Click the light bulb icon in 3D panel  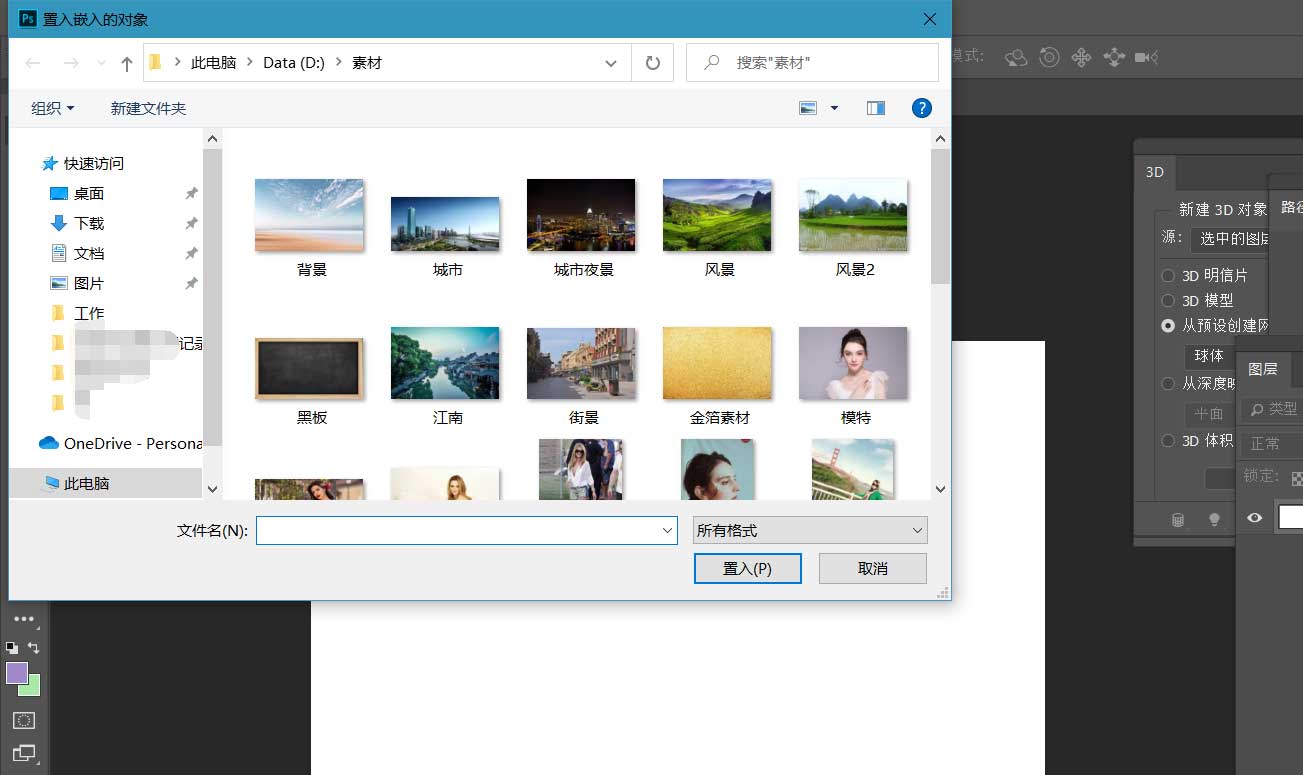pyautogui.click(x=1215, y=519)
